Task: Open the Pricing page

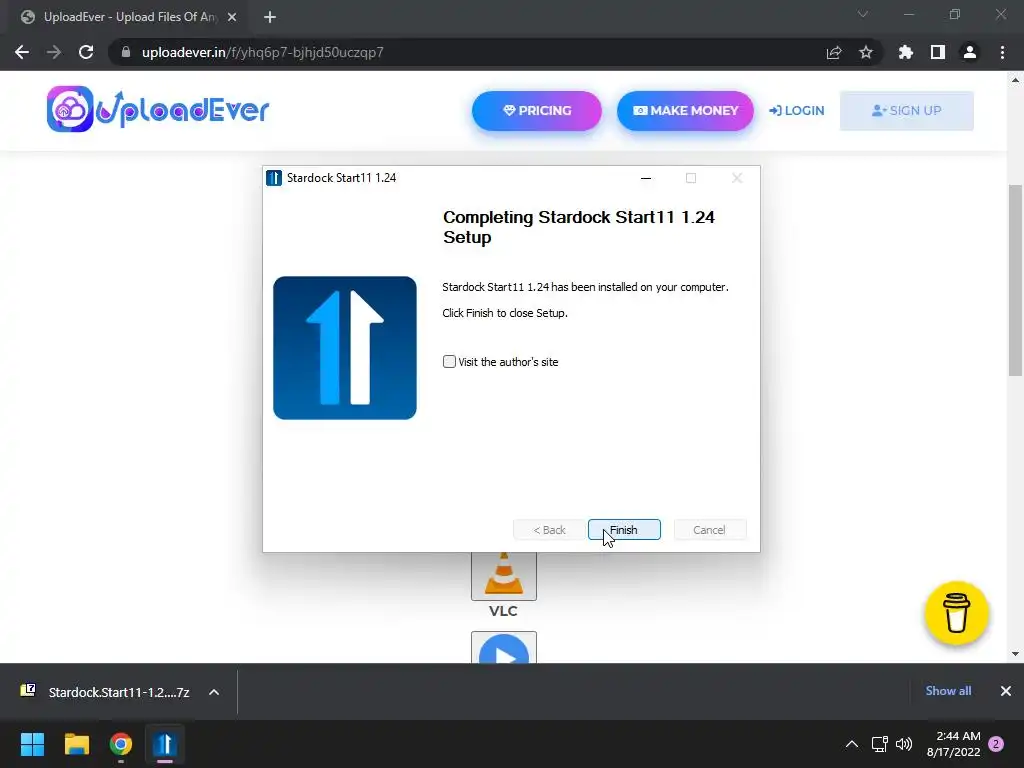Action: tap(537, 110)
